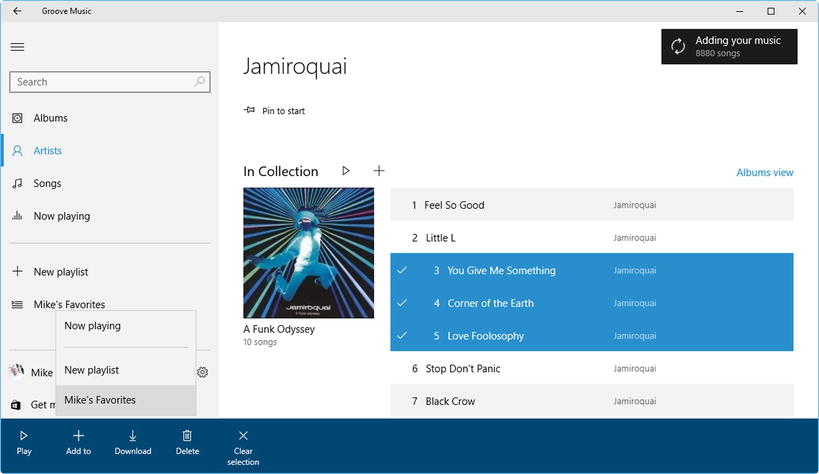Pin Jamiroquai to start

274,111
